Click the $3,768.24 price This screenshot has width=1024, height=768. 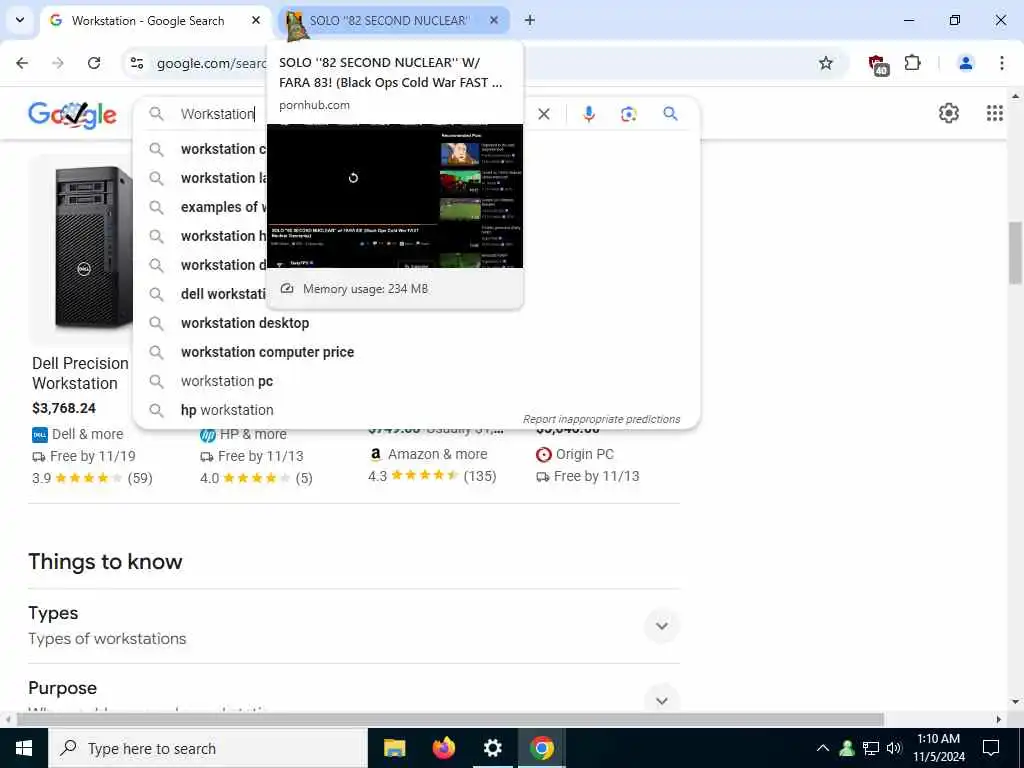[x=64, y=408]
